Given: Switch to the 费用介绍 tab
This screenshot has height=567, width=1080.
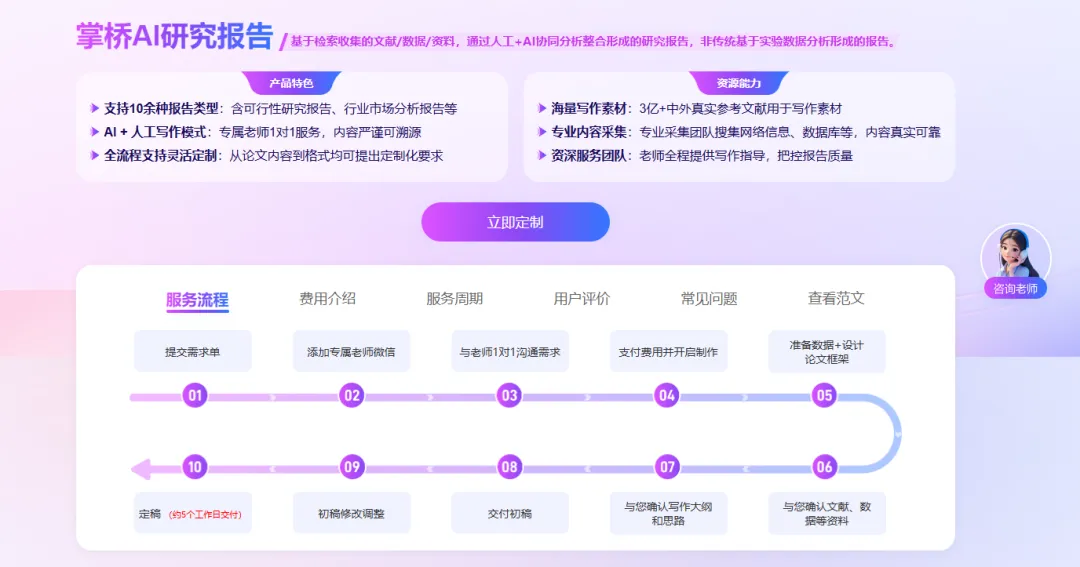Looking at the screenshot, I should tap(327, 298).
